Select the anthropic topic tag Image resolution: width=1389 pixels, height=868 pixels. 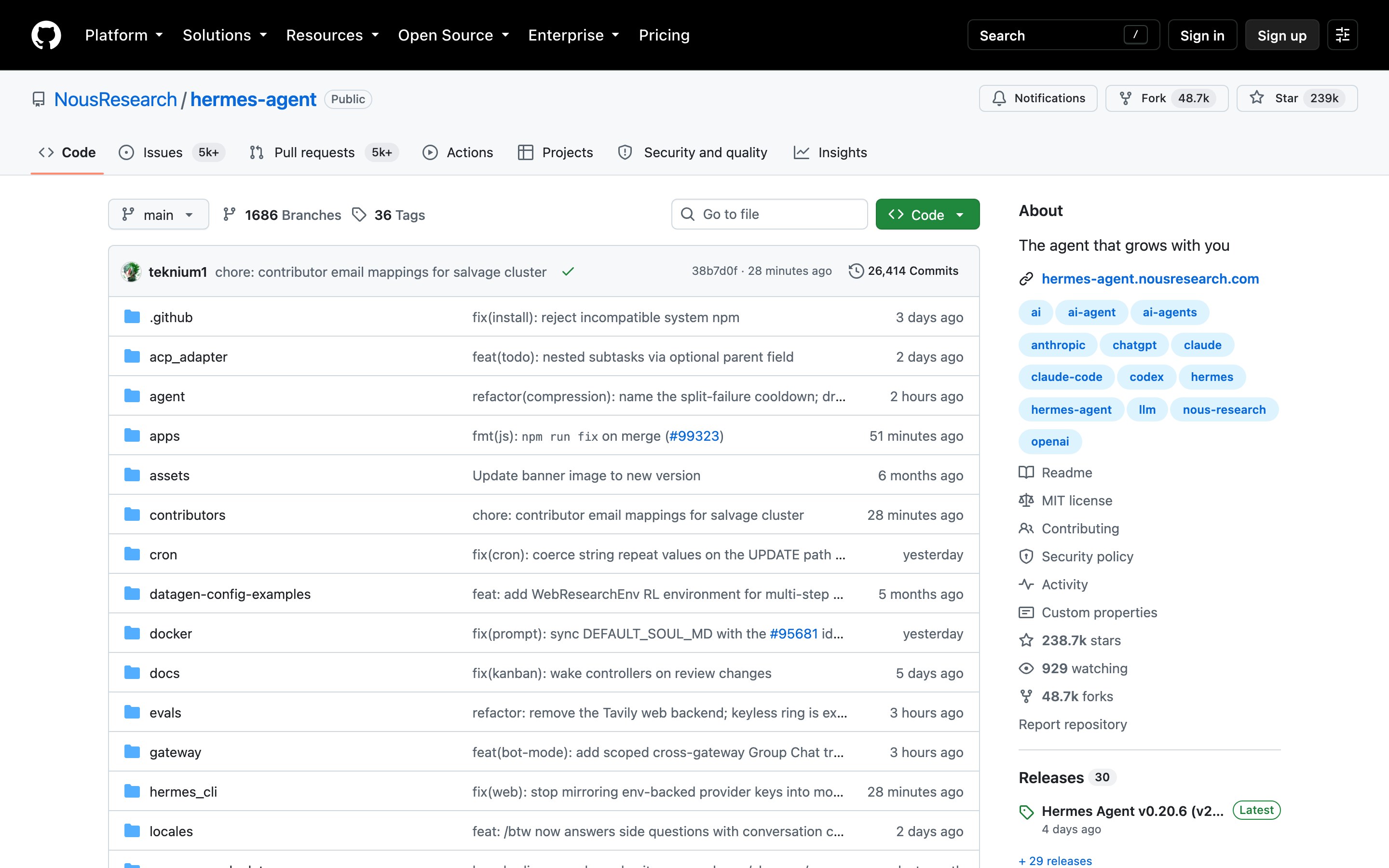[1057, 345]
